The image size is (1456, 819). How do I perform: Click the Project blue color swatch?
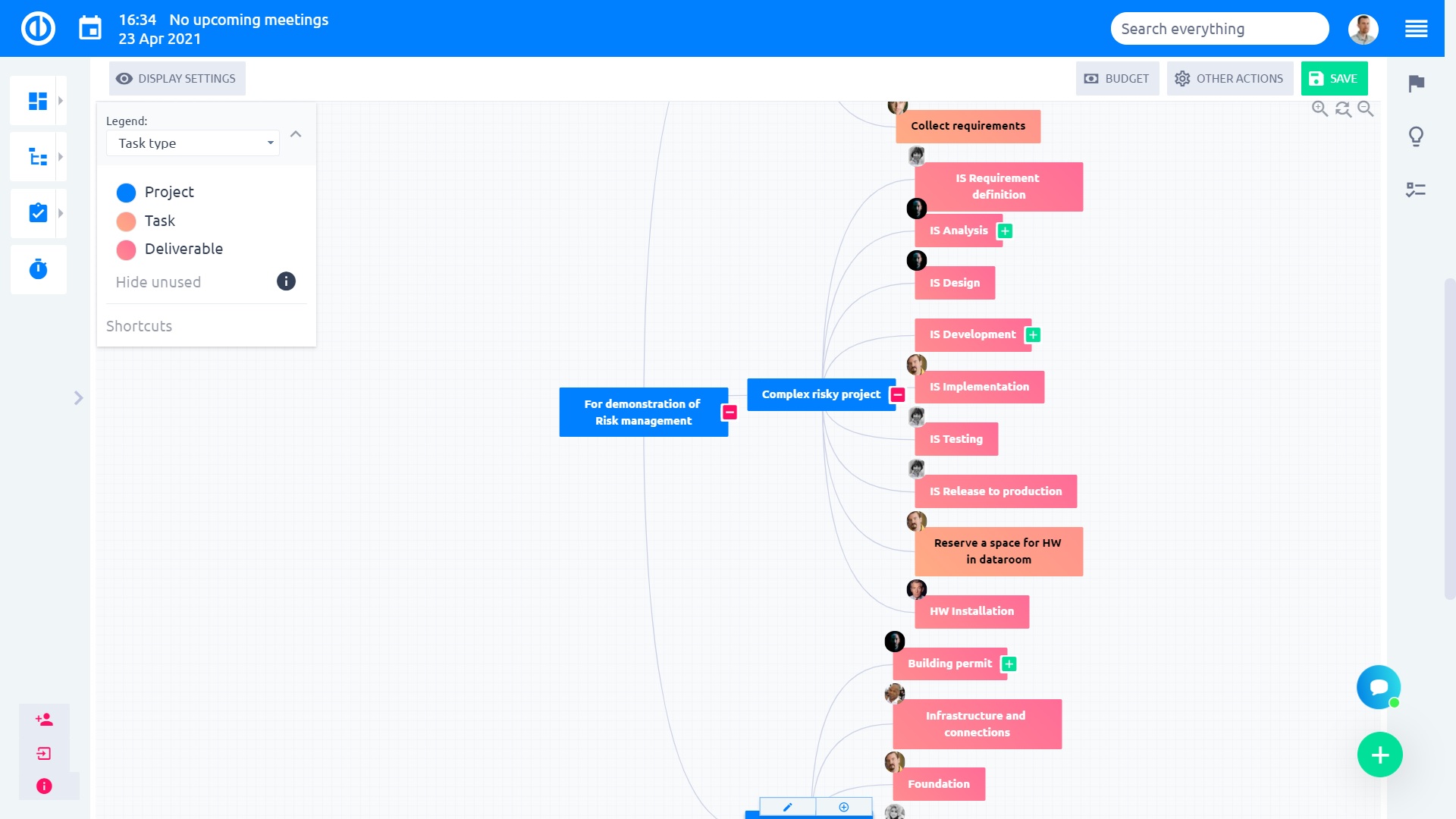pos(126,193)
